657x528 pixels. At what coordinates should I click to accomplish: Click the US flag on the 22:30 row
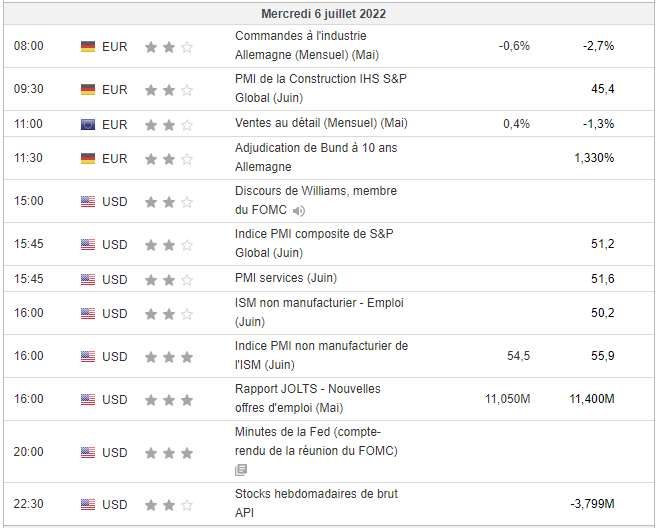coord(88,505)
